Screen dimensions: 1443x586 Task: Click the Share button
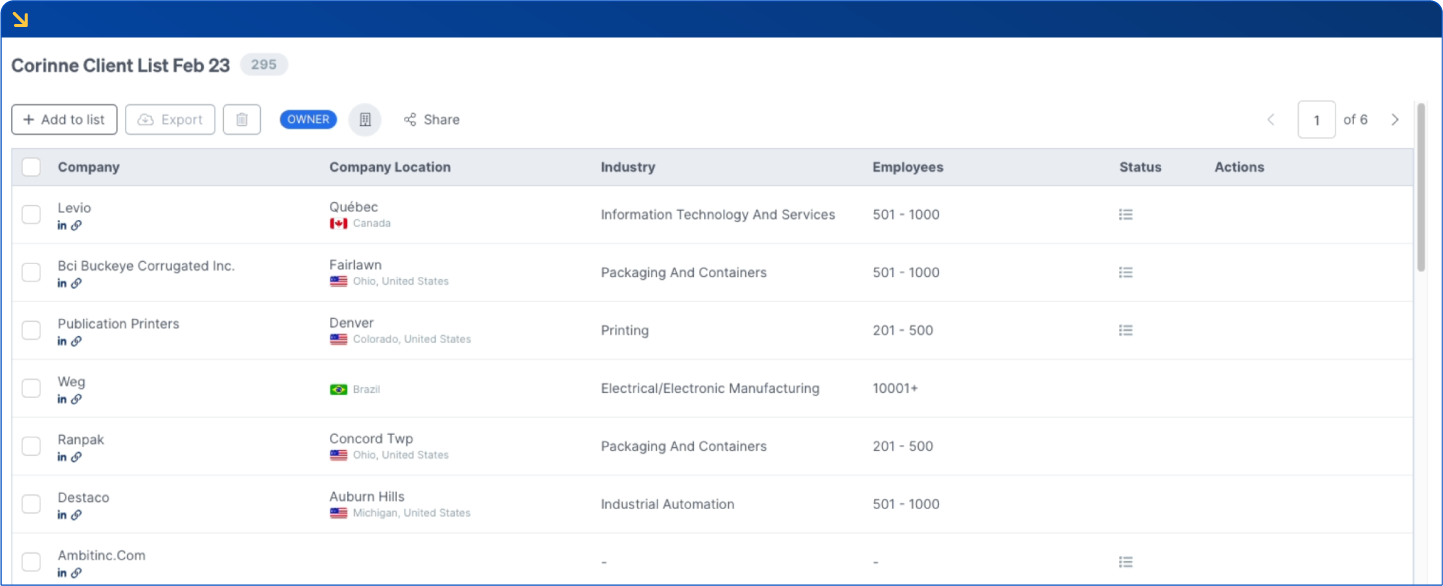(x=432, y=120)
